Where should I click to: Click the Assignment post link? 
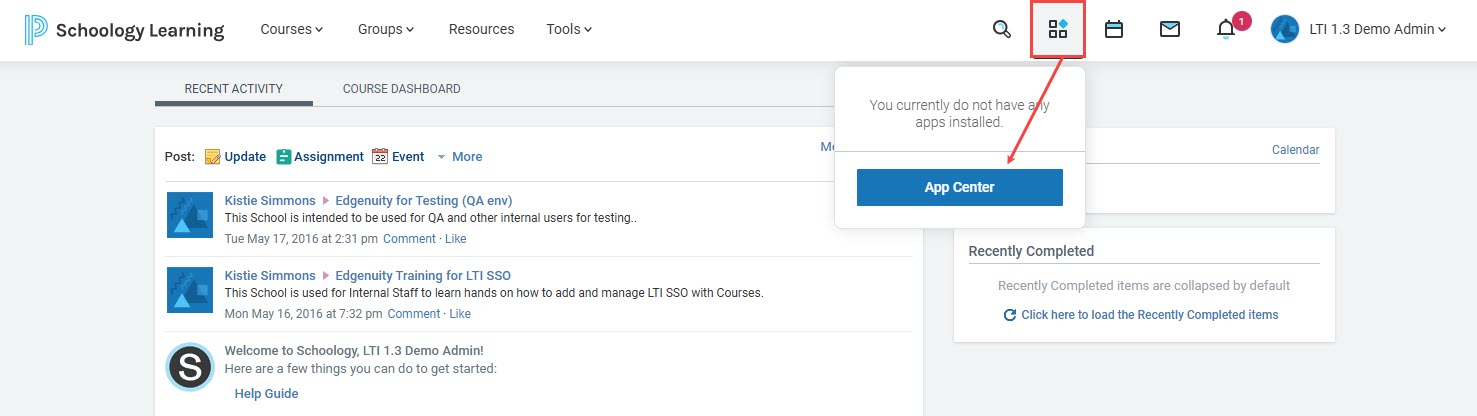point(329,157)
